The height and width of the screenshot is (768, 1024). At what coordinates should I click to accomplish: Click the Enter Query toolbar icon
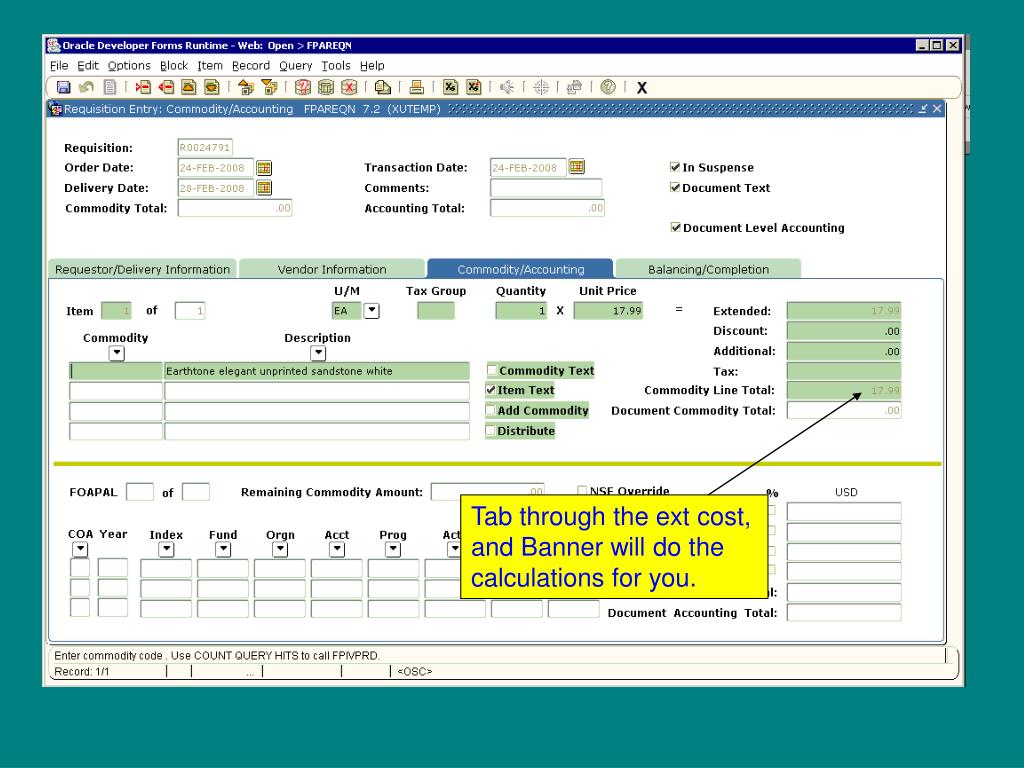tap(302, 87)
